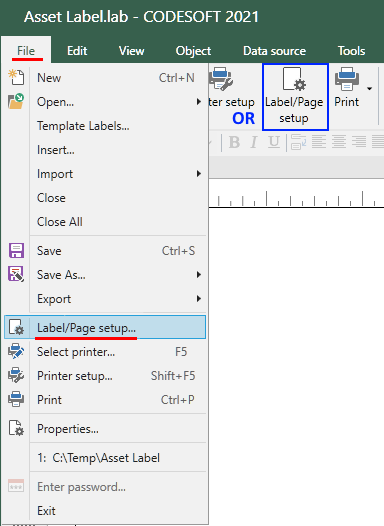Toggle Bold text formatting

point(234,142)
